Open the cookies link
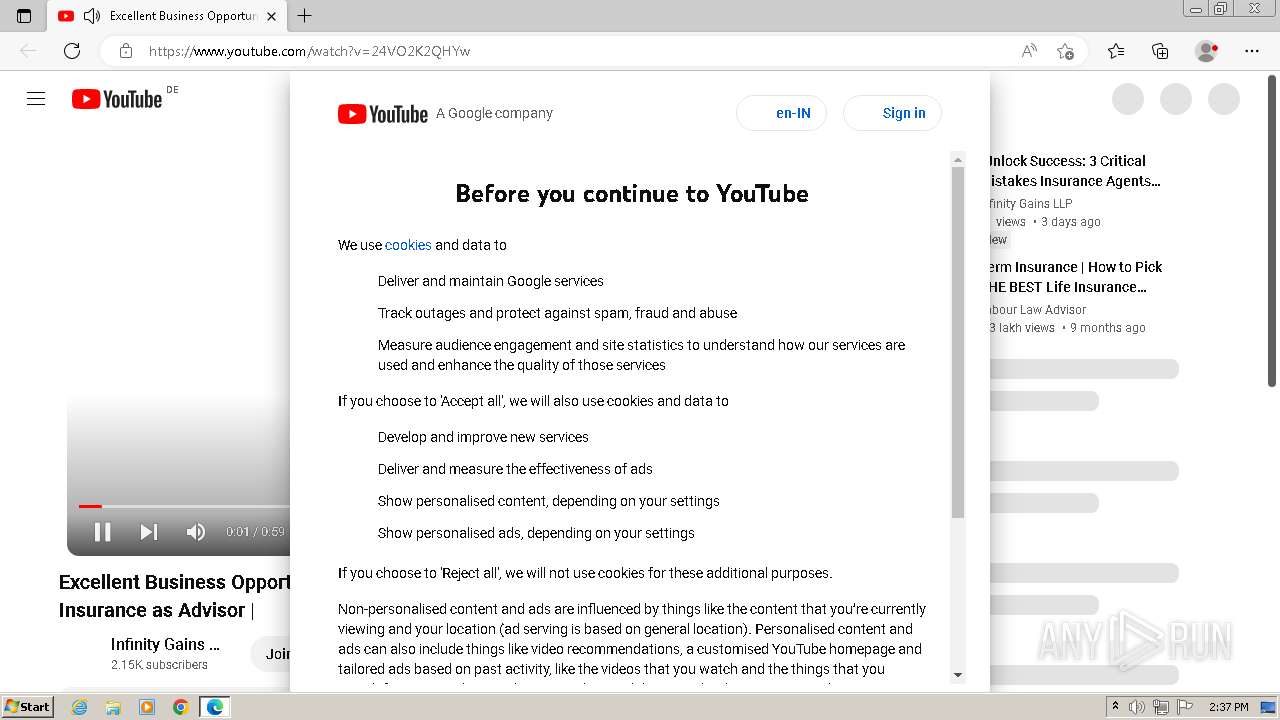 (x=408, y=245)
